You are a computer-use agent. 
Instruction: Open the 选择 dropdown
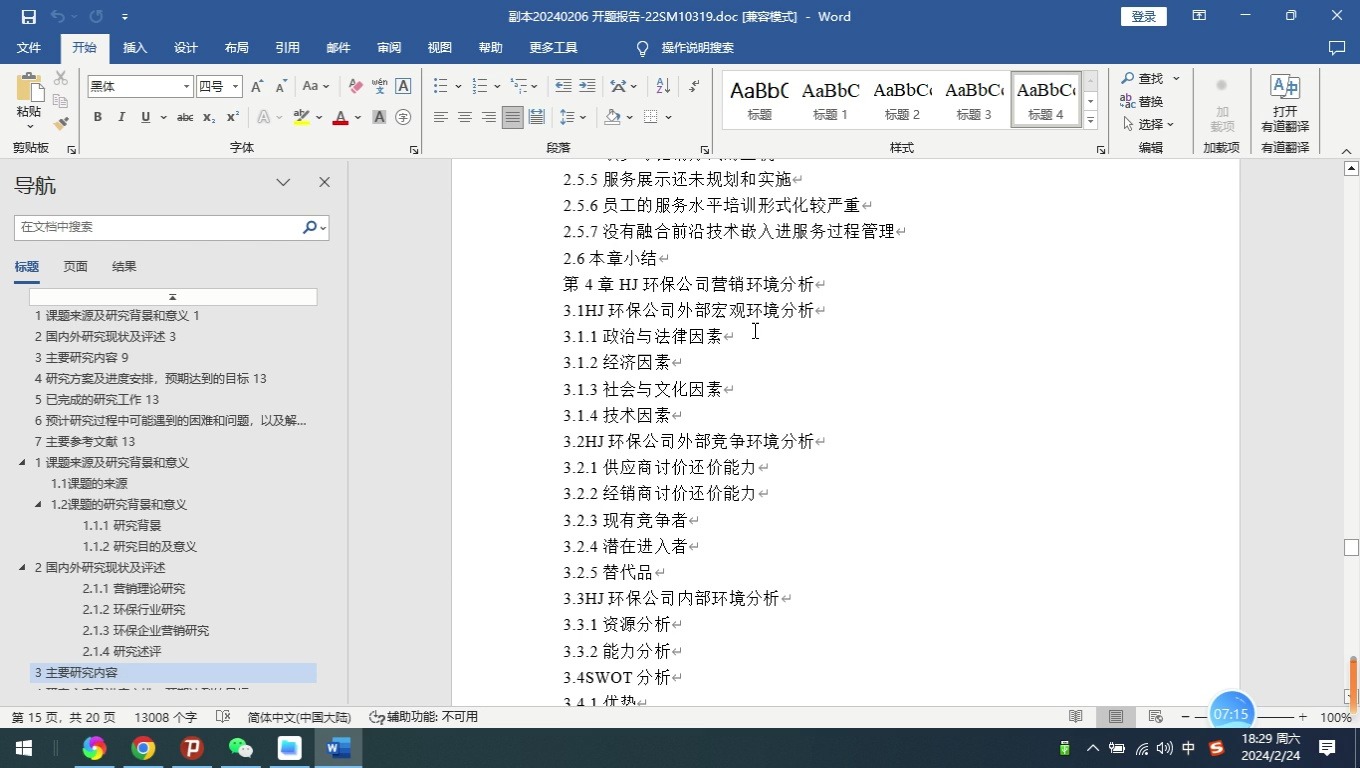tap(1148, 124)
